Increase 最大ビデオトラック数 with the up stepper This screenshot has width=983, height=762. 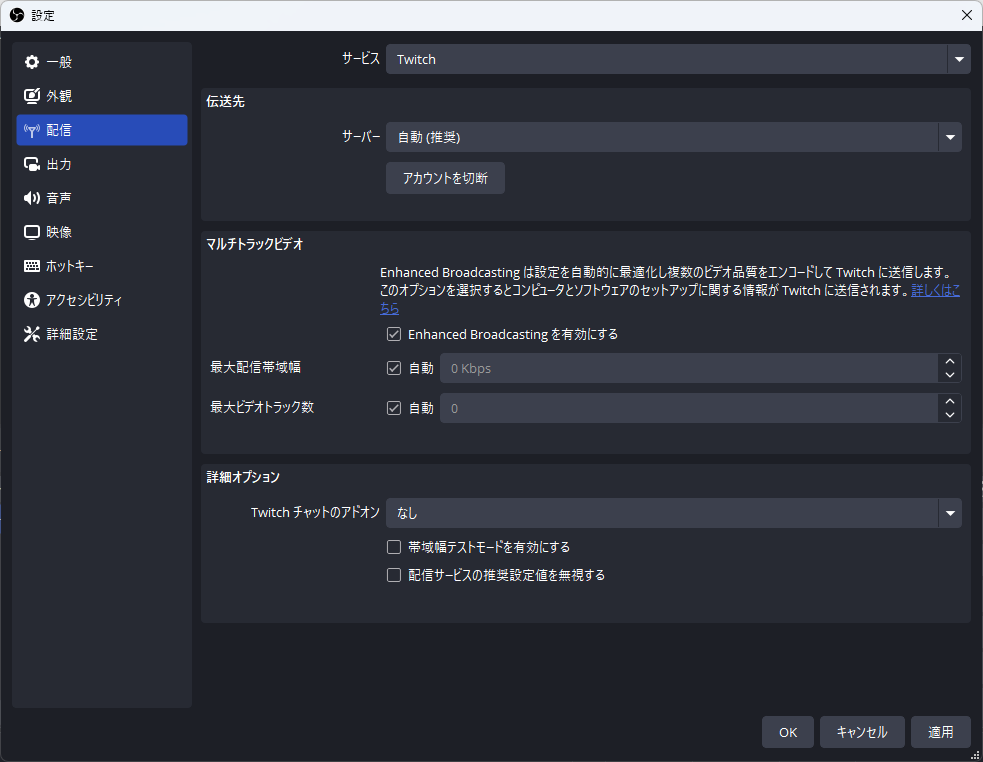pos(950,401)
